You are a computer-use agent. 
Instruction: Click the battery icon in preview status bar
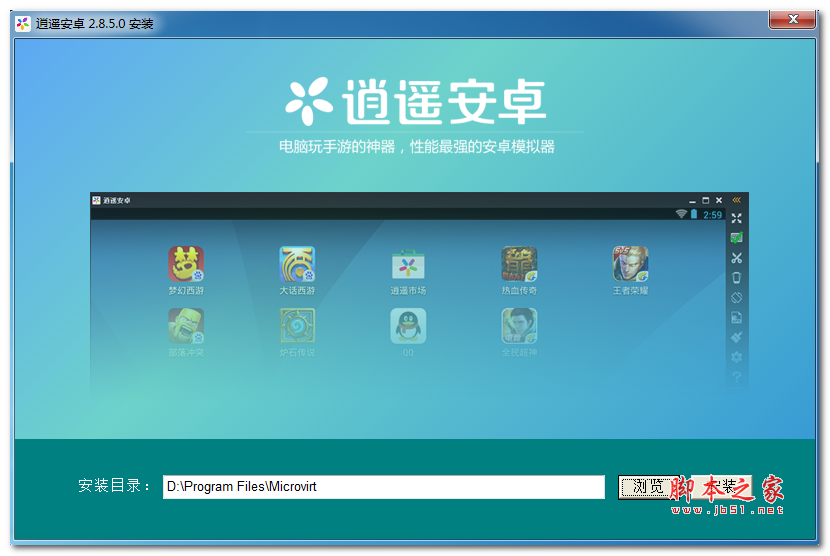(694, 214)
